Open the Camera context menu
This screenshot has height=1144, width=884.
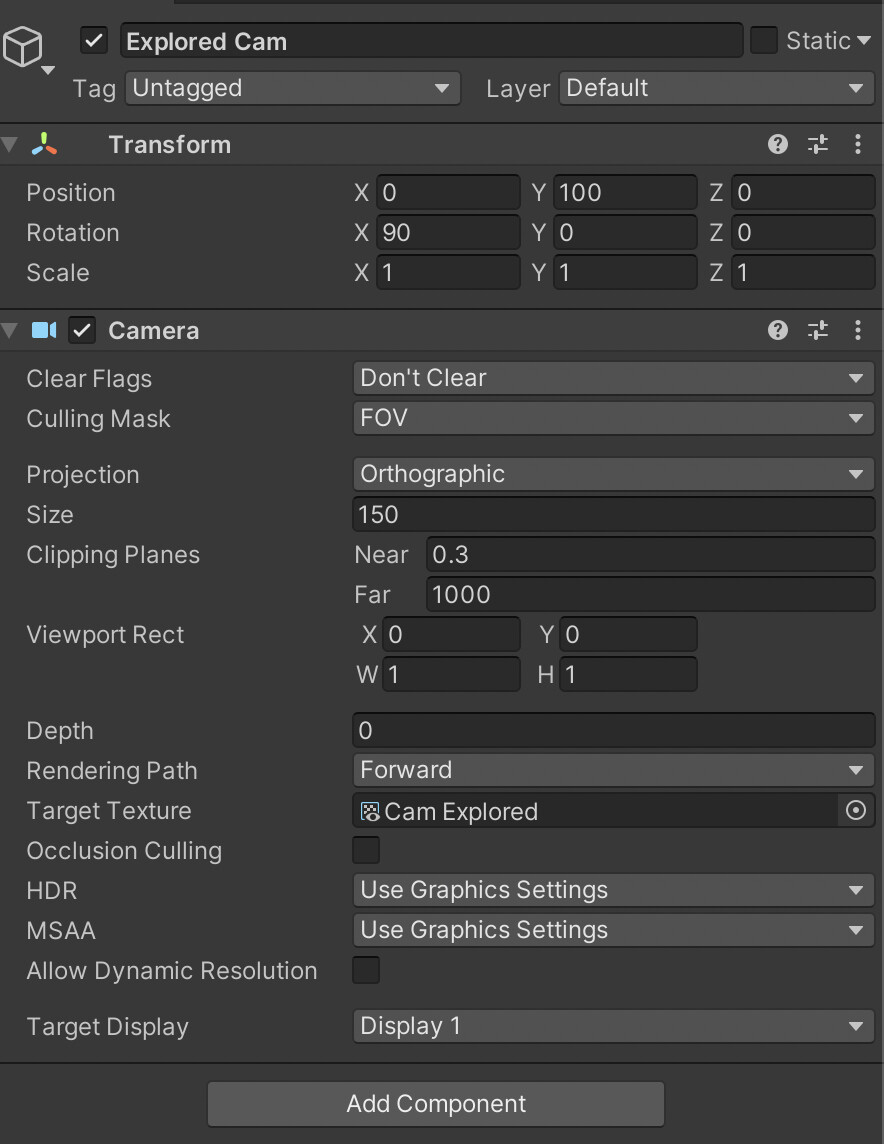pos(858,330)
